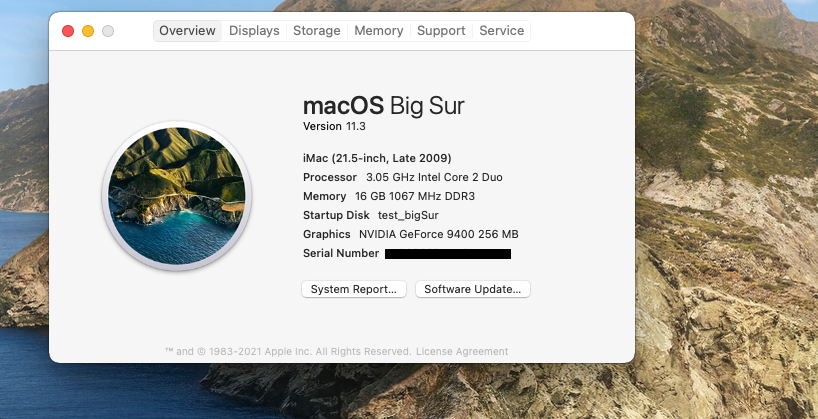This screenshot has width=818, height=419.
Task: Click the Startup Disk label
Action: [x=336, y=216]
